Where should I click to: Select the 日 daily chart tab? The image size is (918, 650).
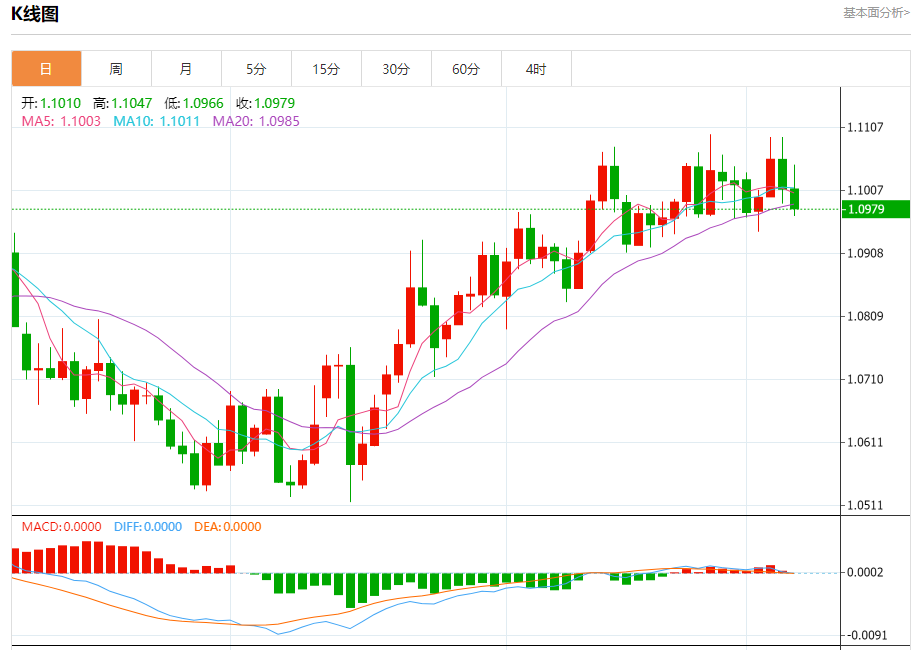point(46,69)
